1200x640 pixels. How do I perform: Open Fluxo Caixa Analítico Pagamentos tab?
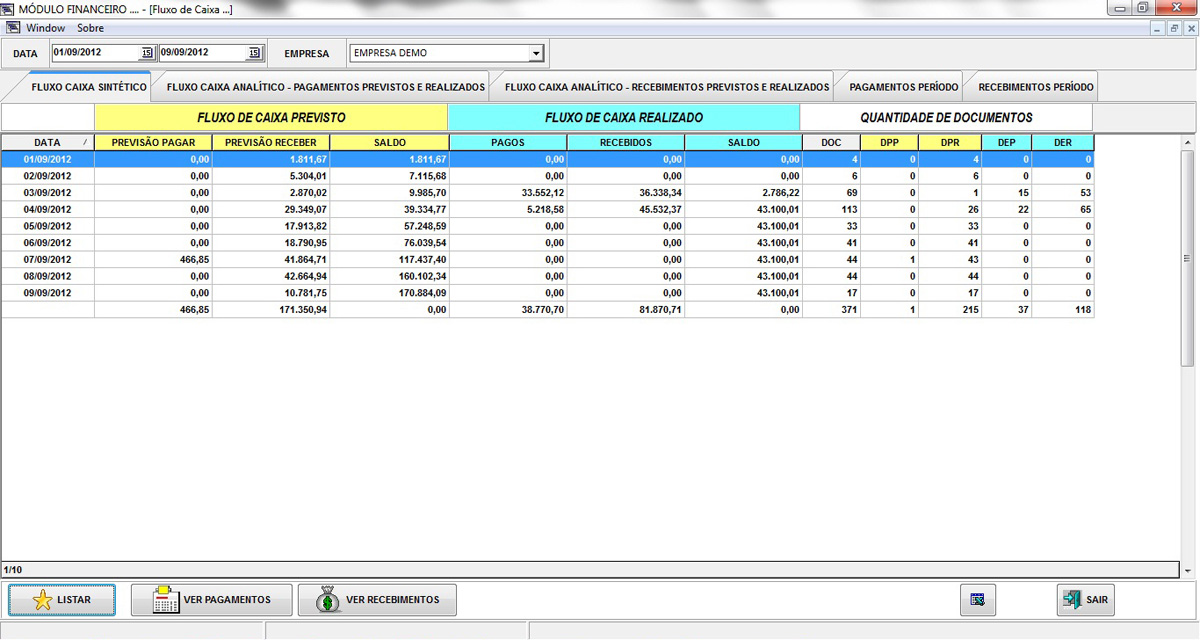click(x=325, y=87)
